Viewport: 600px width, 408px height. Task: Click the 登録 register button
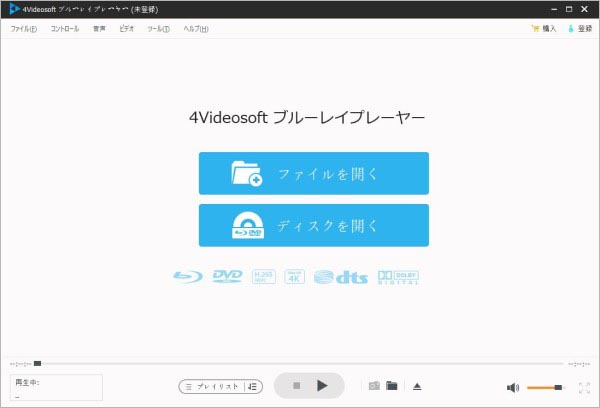(580, 28)
